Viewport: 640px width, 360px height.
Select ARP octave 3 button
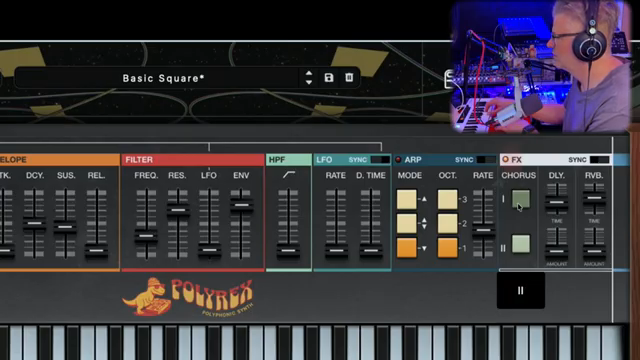(447, 199)
